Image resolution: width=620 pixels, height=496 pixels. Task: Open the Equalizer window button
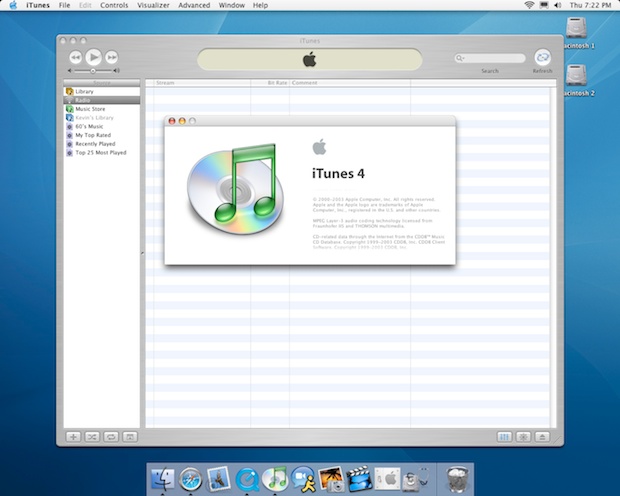pos(505,437)
